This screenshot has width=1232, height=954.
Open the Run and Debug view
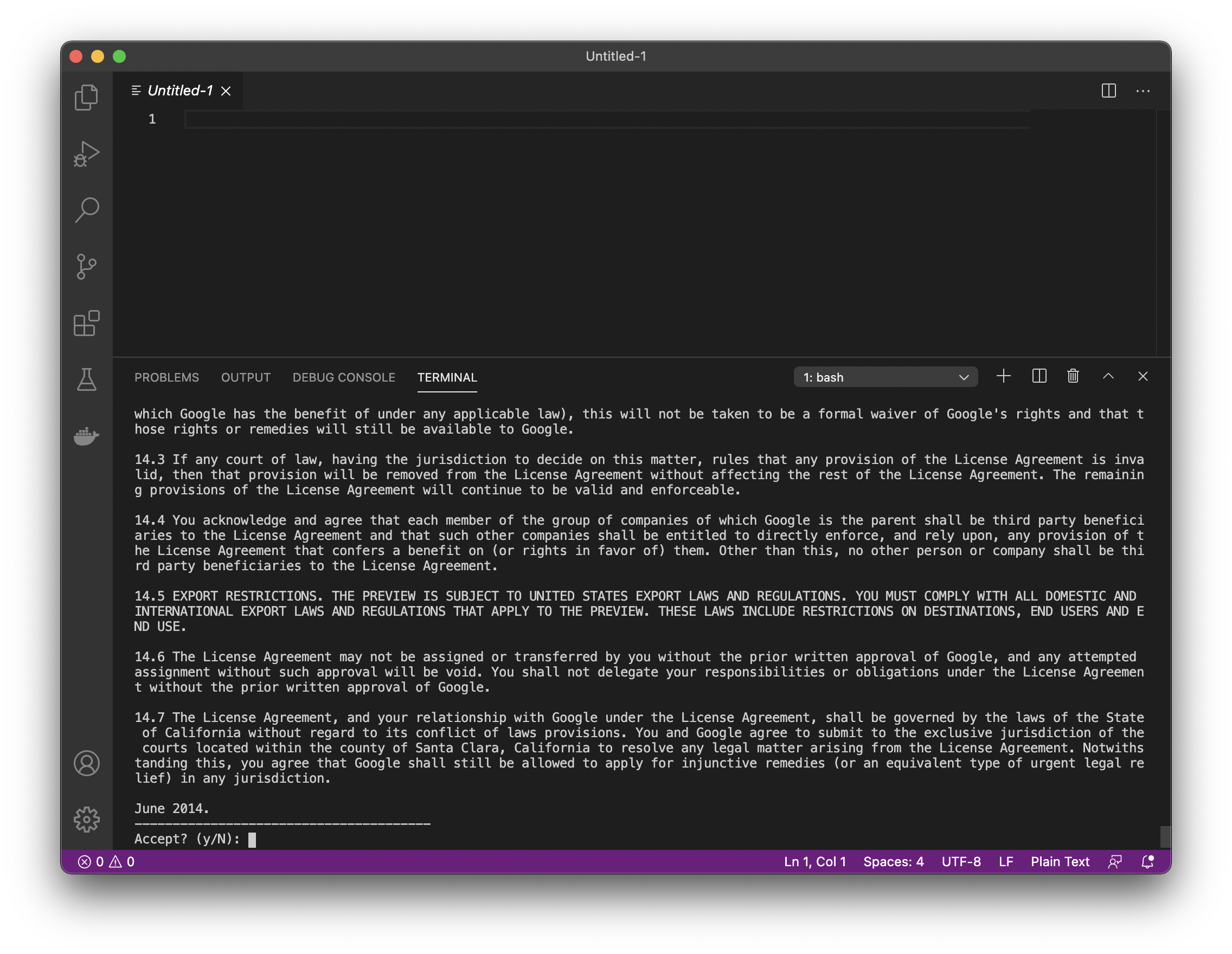[86, 153]
